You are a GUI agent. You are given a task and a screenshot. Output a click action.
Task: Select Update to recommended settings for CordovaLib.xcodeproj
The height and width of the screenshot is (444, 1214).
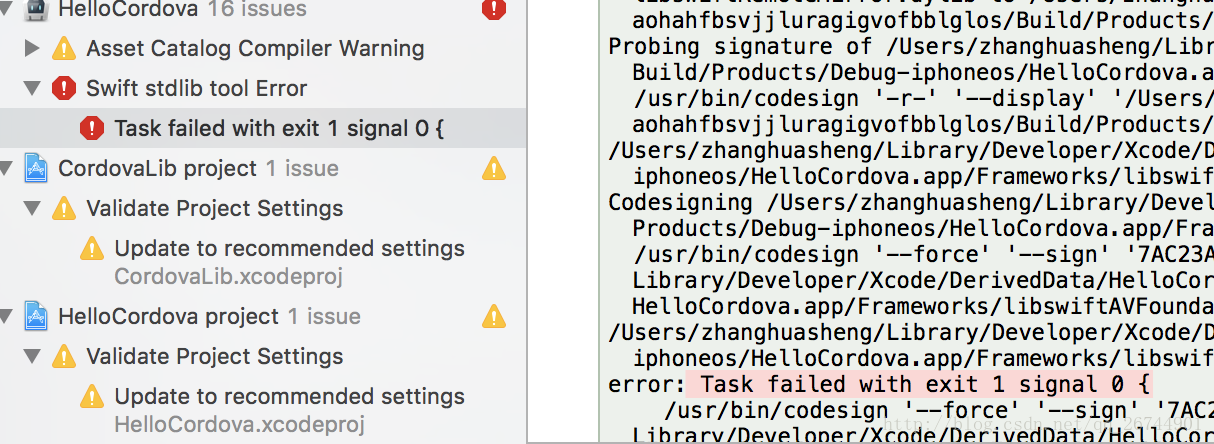pyautogui.click(x=289, y=248)
